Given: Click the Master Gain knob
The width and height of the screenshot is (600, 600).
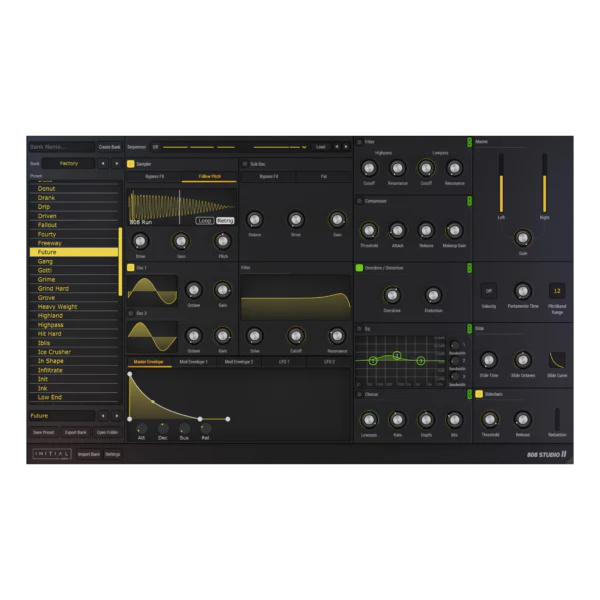Looking at the screenshot, I should click(523, 238).
